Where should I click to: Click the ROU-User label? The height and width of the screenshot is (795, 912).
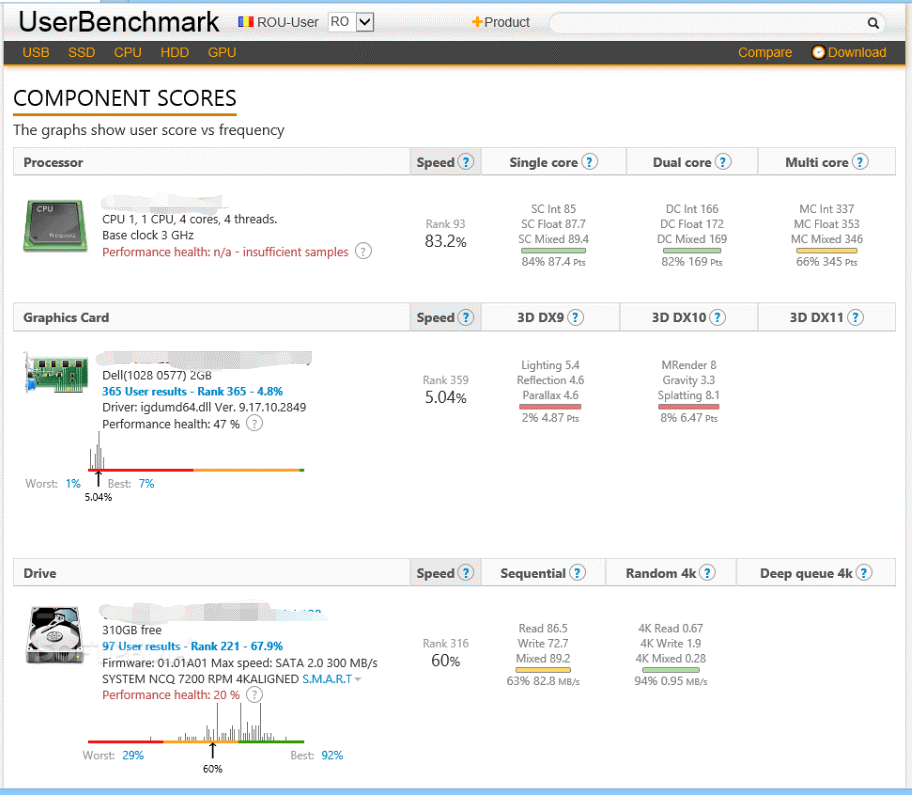[x=287, y=22]
